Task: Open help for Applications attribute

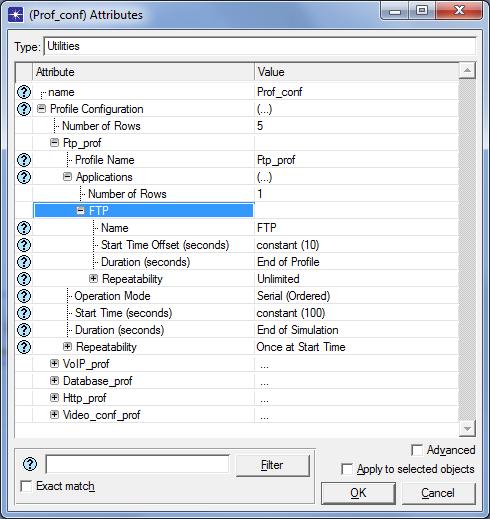Action: tap(24, 177)
